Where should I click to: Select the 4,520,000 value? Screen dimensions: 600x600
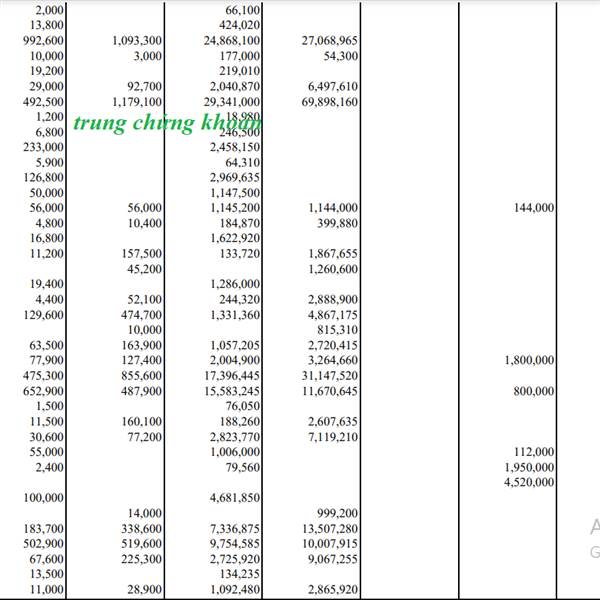pyautogui.click(x=529, y=482)
